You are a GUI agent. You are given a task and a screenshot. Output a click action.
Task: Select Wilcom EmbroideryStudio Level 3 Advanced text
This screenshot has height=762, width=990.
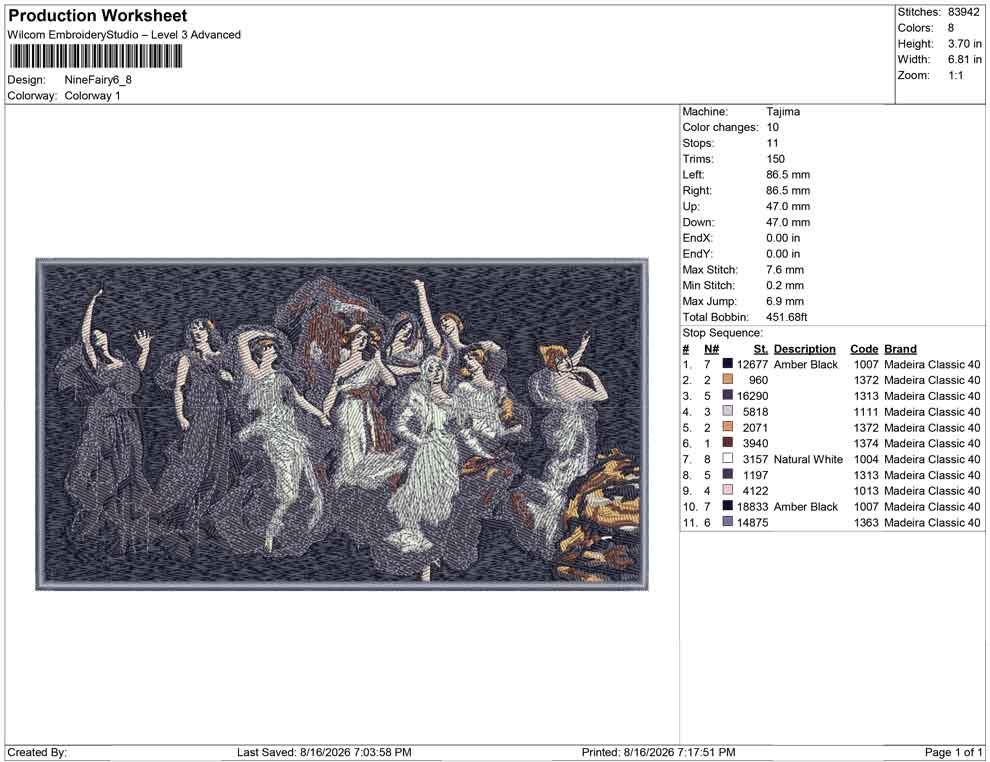point(124,35)
